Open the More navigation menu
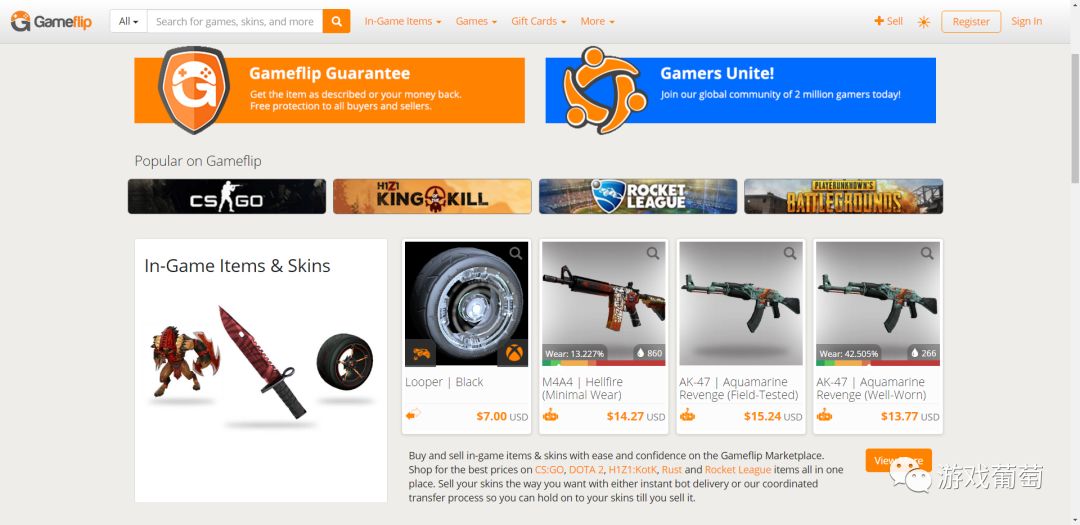This screenshot has width=1080, height=525. (597, 21)
